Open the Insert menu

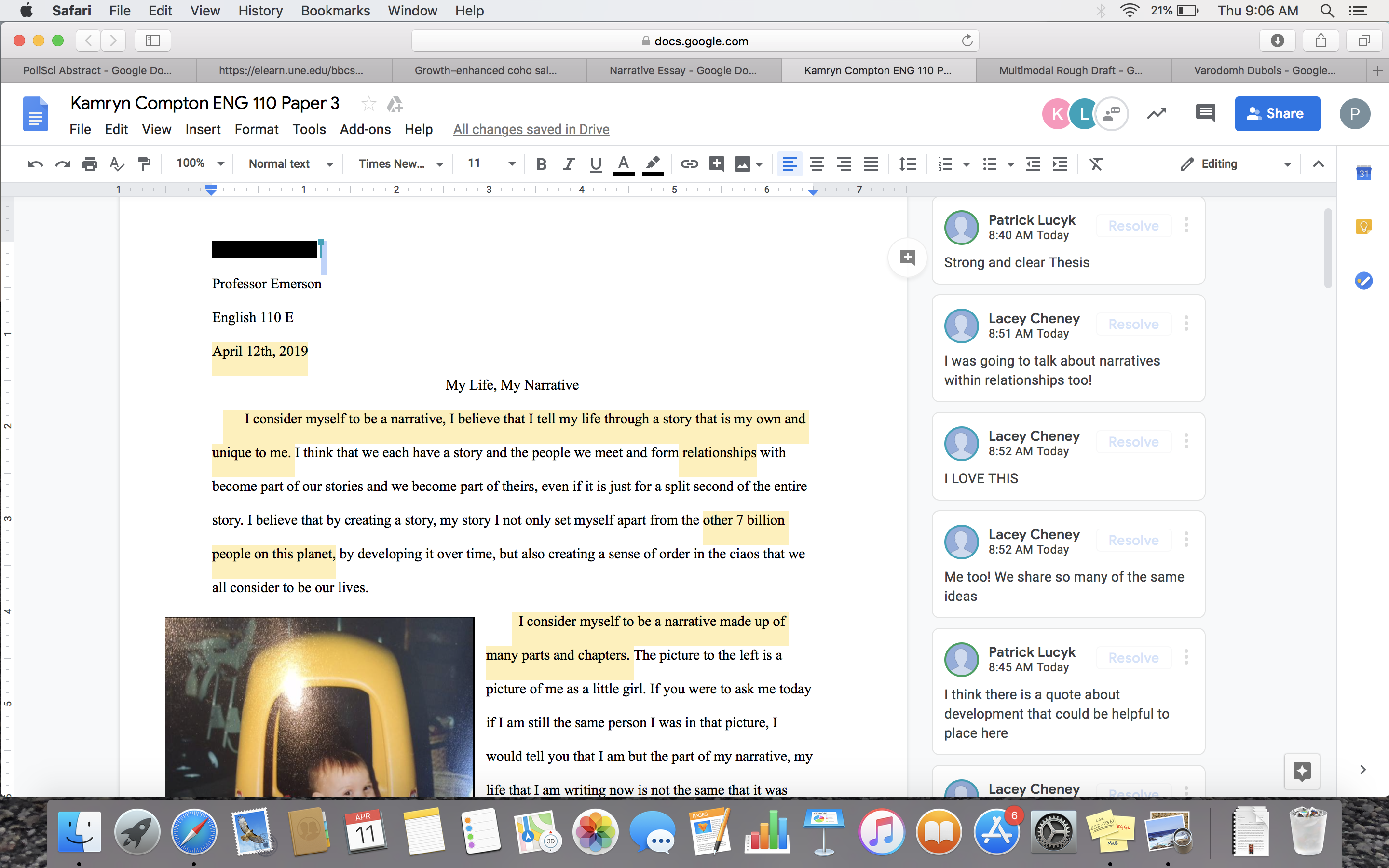point(203,130)
